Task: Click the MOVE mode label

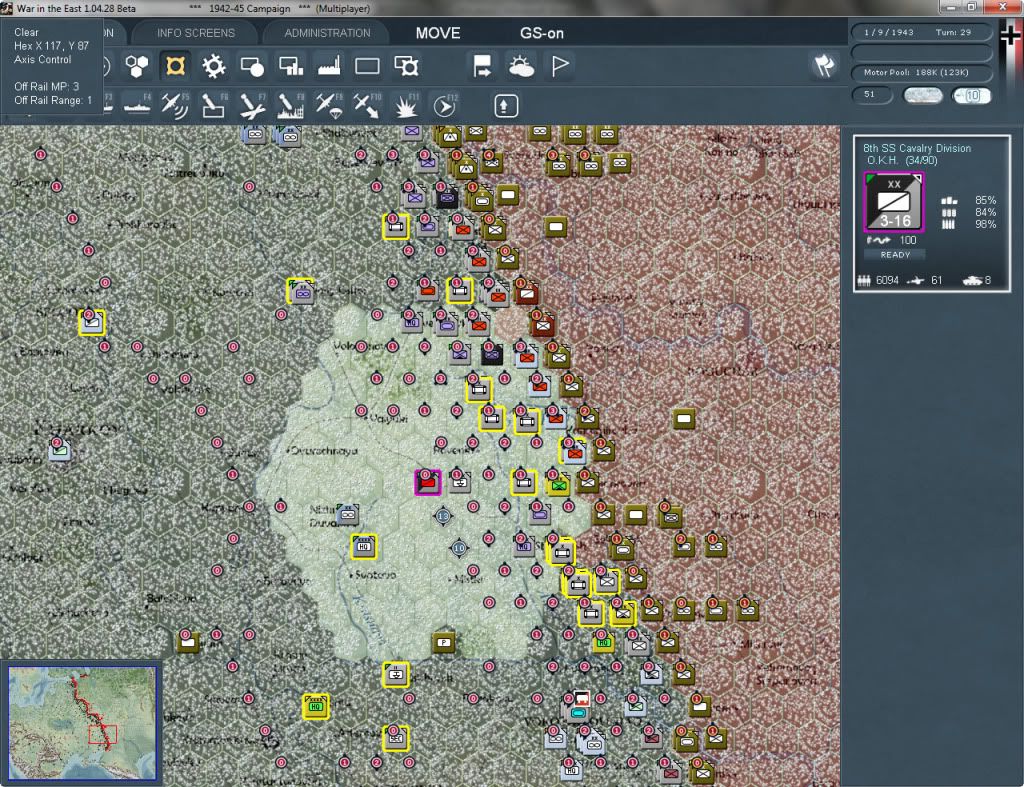Action: (438, 33)
